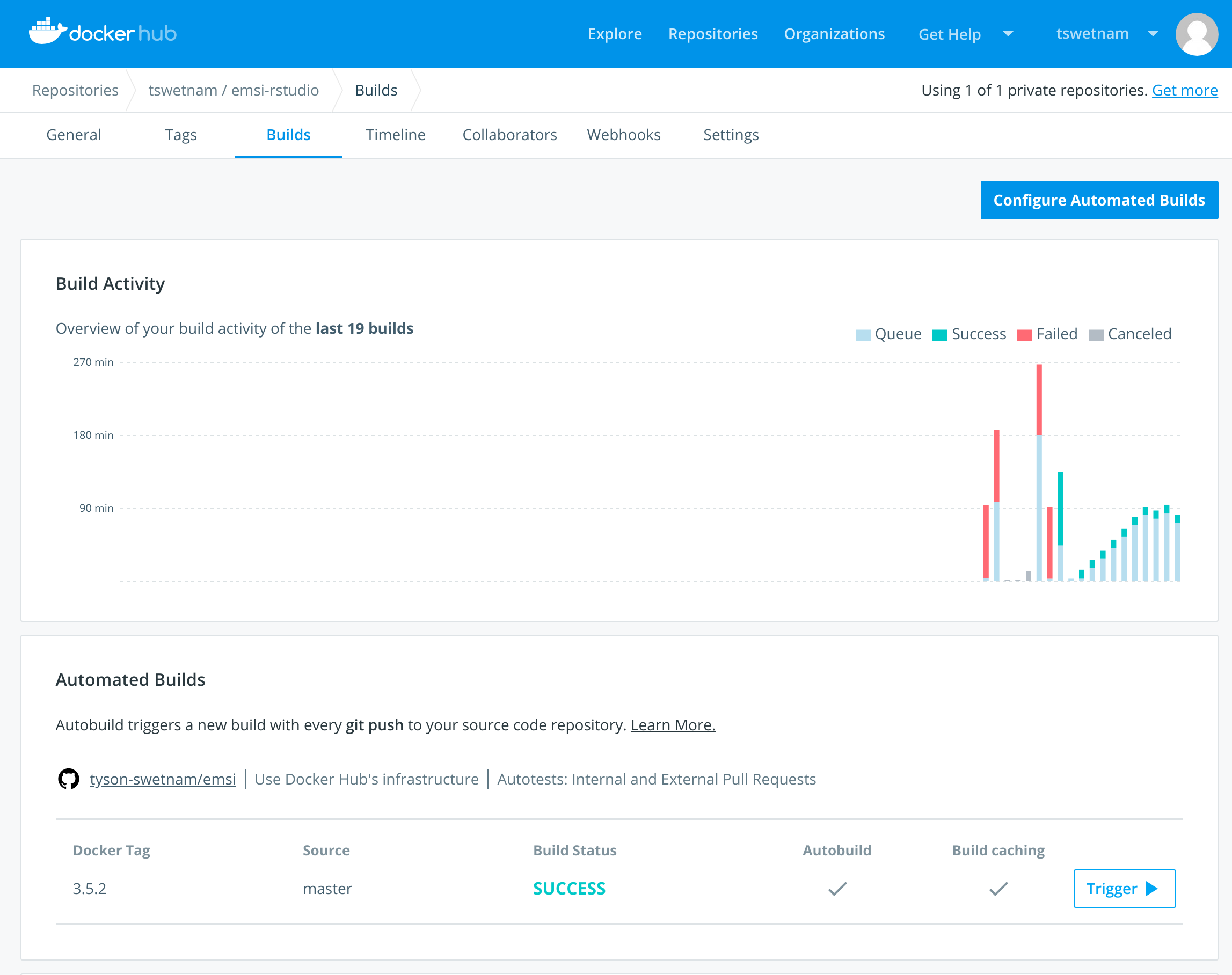Click the Trigger build button
Screen dimensions: 1232x975
tap(1124, 888)
